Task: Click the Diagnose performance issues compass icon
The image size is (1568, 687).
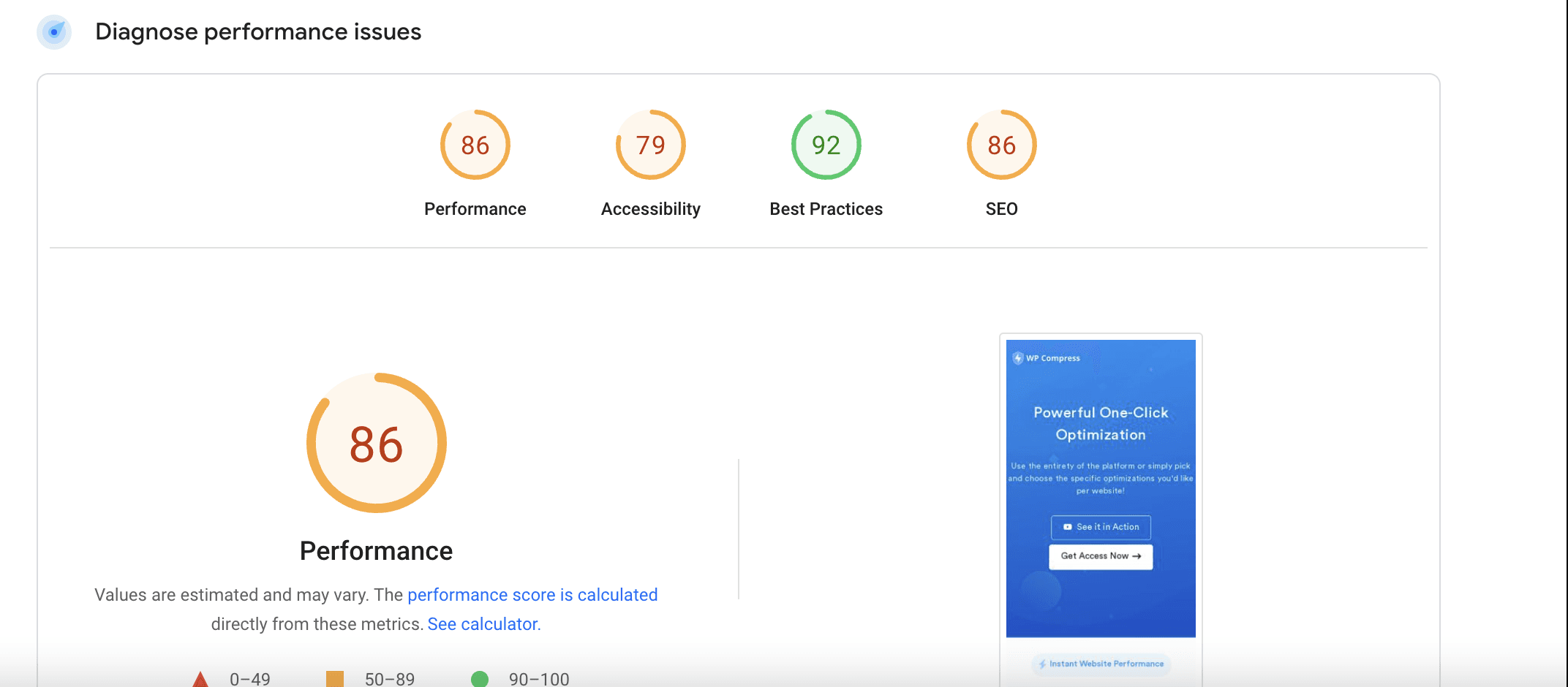Action: pos(54,32)
